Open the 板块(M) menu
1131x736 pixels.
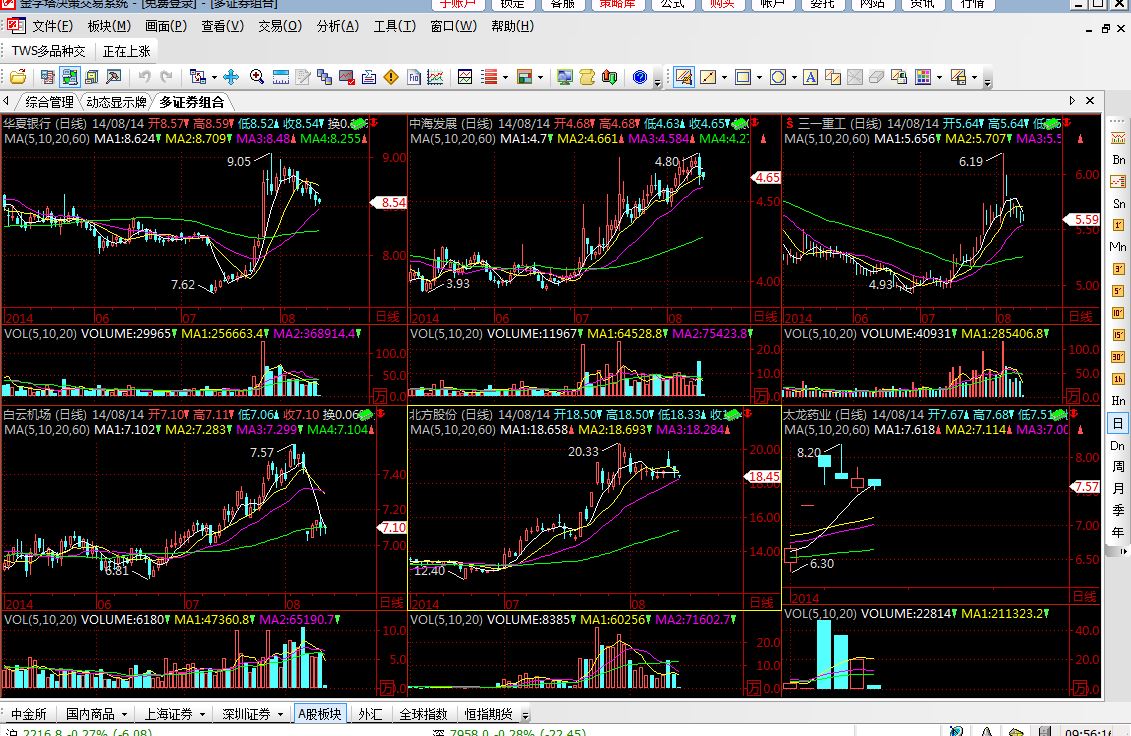click(109, 27)
